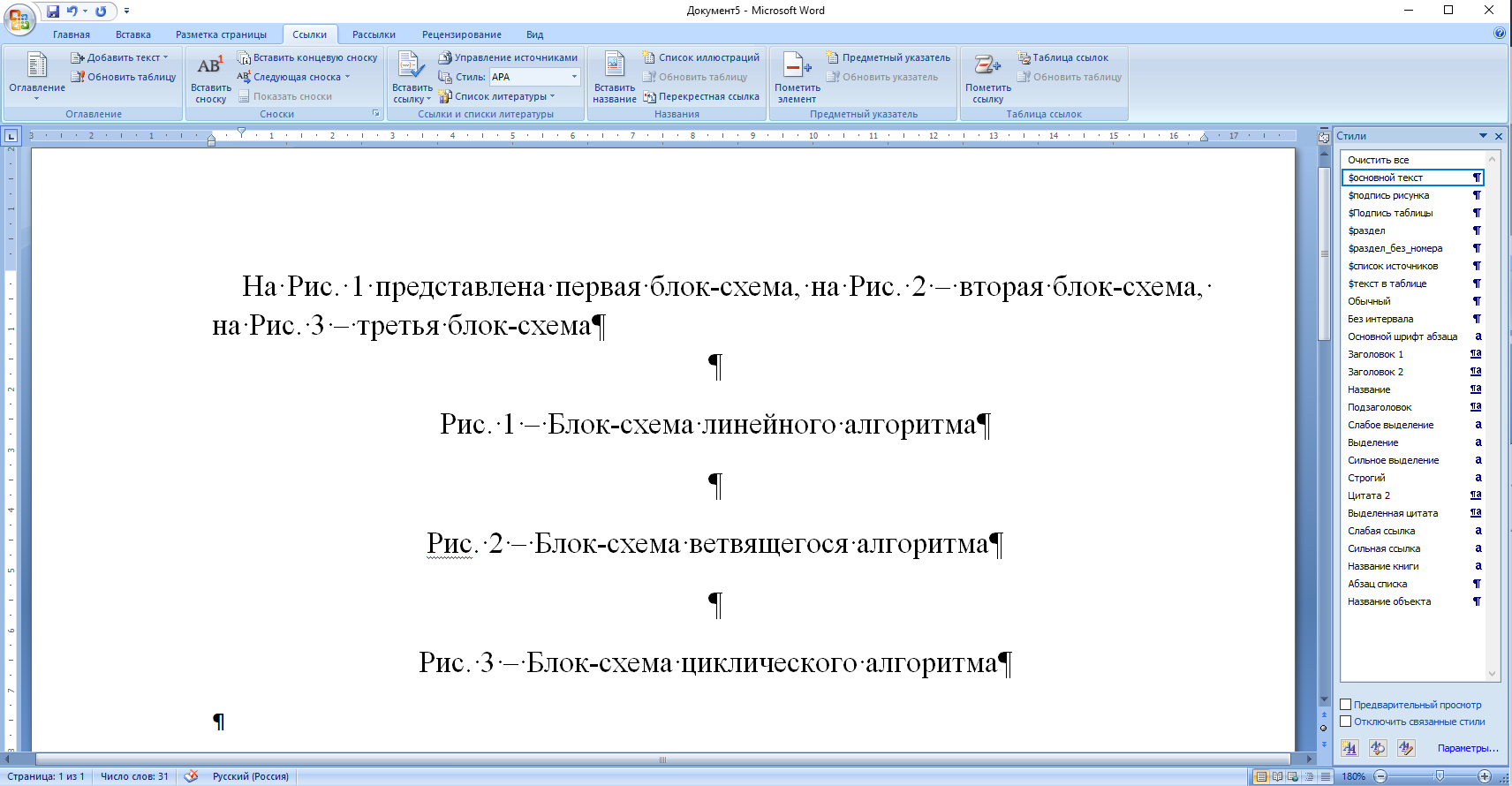This screenshot has height=786, width=1512.
Task: Switch to Web Layout view icon
Action: [1293, 776]
